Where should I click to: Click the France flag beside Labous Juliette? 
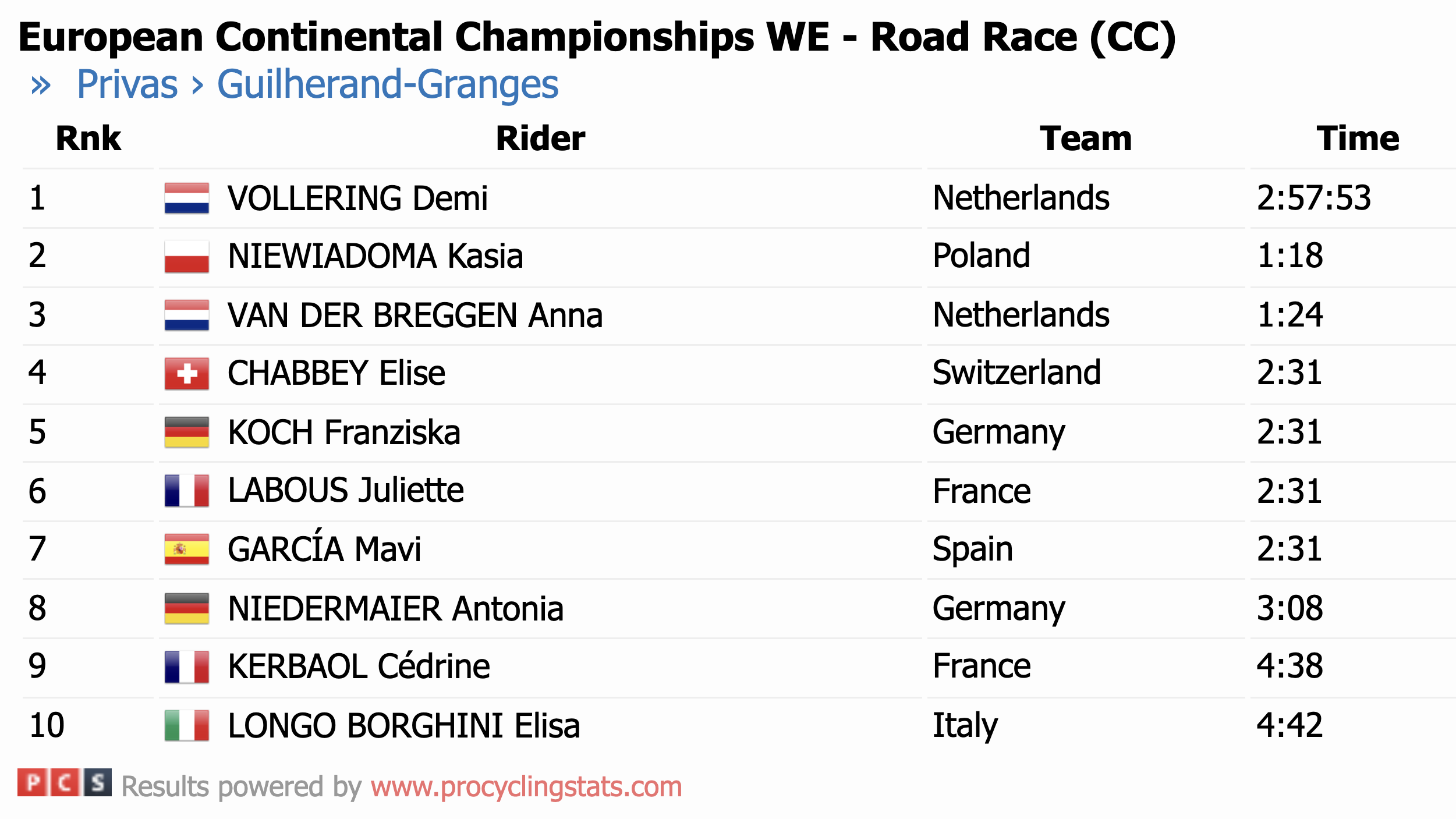click(186, 491)
